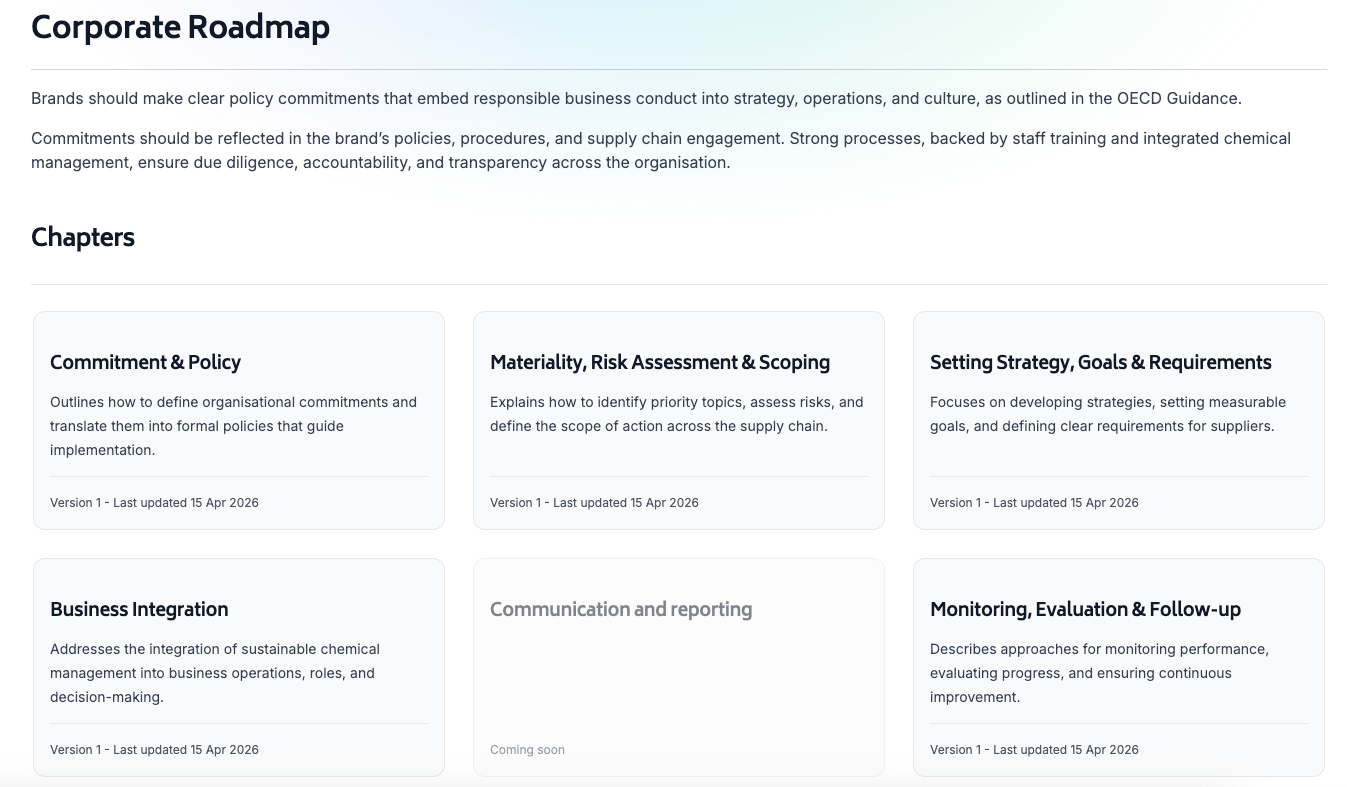
Task: Go to the Business Integration chapter
Action: coord(139,609)
